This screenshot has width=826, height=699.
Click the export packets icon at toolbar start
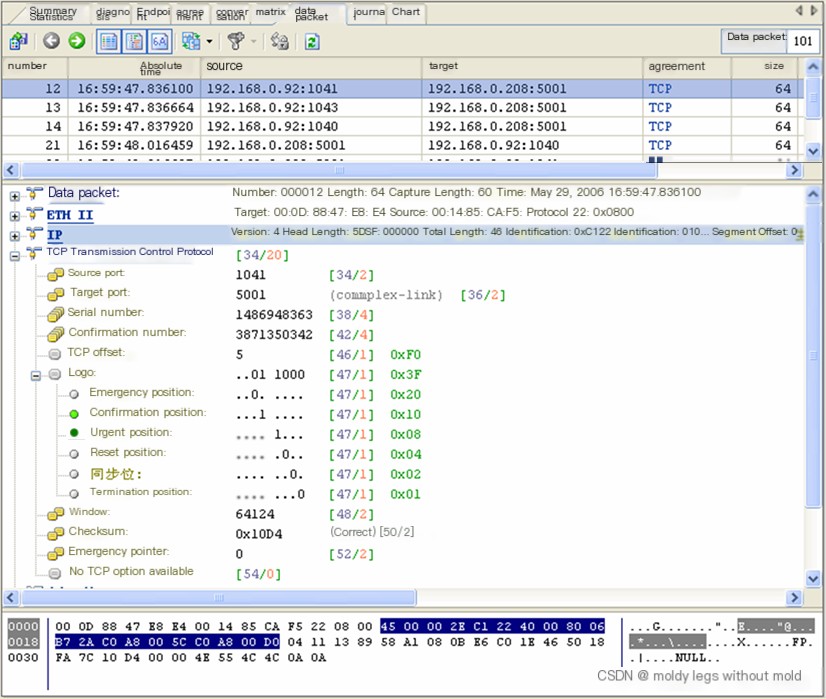[19, 41]
